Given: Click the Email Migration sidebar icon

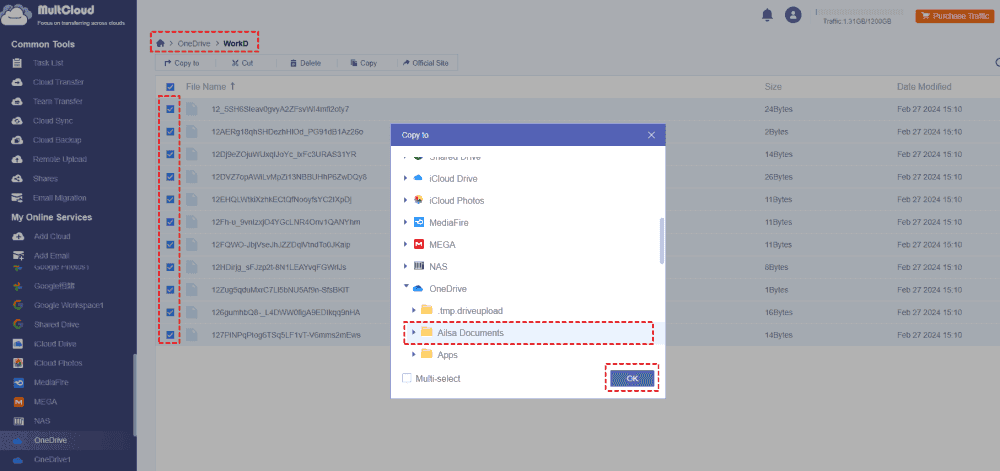Looking at the screenshot, I should [18, 198].
